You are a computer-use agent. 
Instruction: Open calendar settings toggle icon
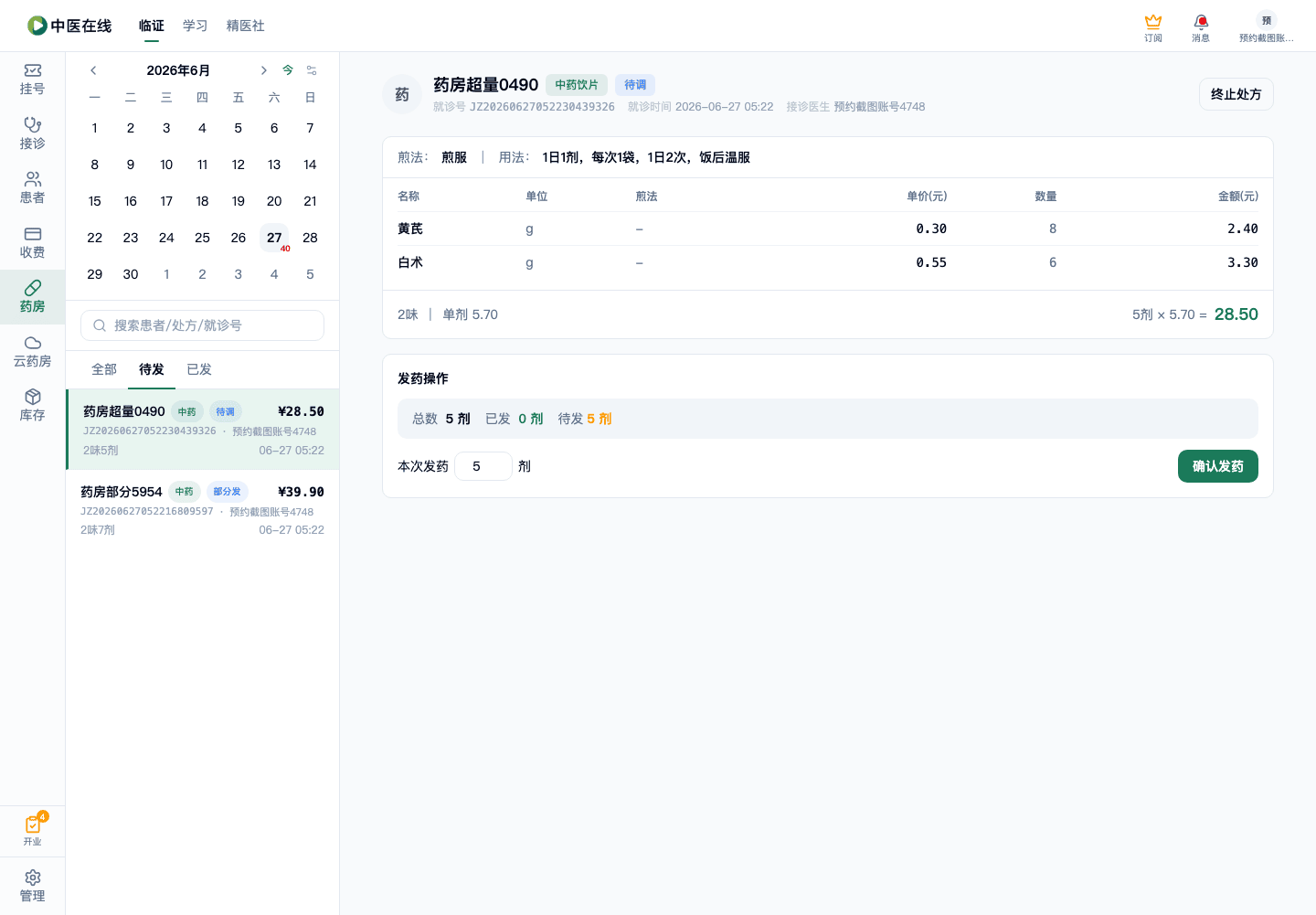312,70
